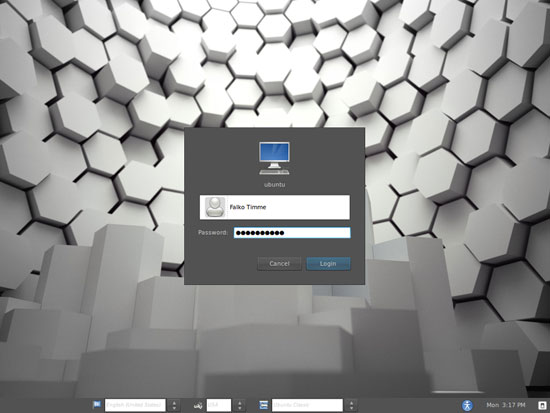Click the language selector up/down arrows
The image size is (550, 413).
pos(174,405)
